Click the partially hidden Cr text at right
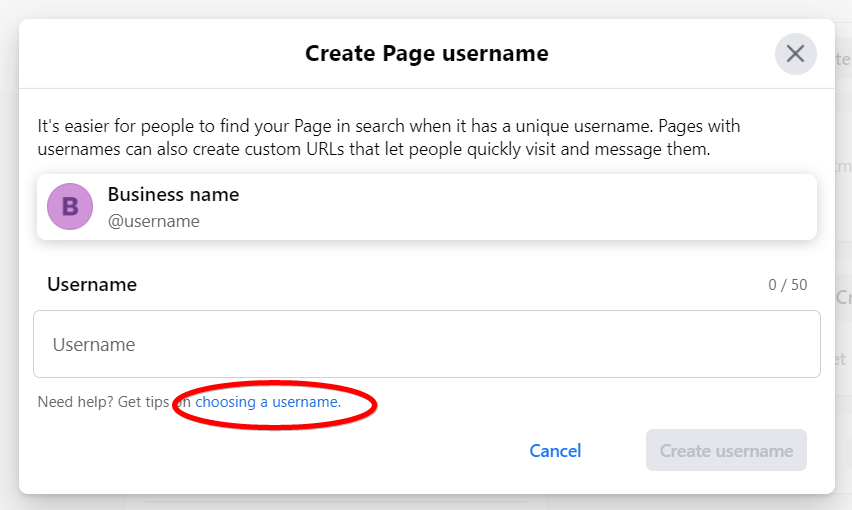This screenshot has height=510, width=852. [844, 298]
